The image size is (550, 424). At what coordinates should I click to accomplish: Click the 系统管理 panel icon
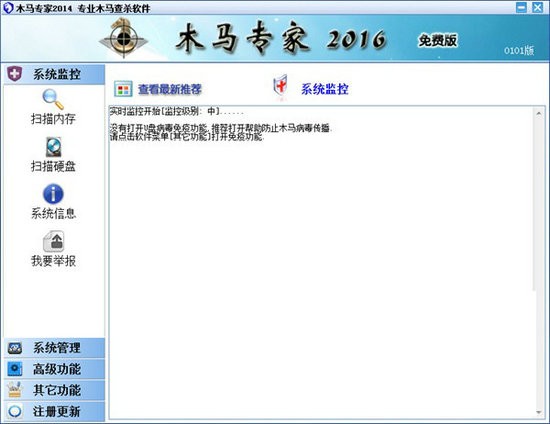click(15, 348)
